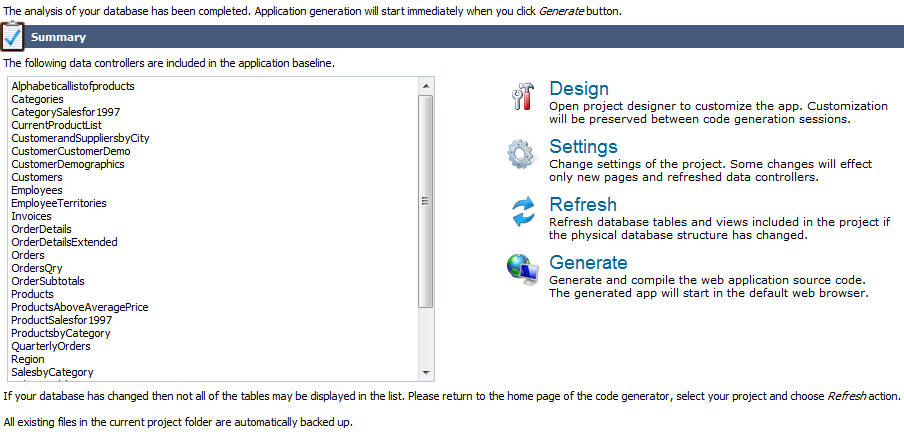Select SalesbyCategory in the list
Screen dimensions: 904x435
tap(52, 373)
